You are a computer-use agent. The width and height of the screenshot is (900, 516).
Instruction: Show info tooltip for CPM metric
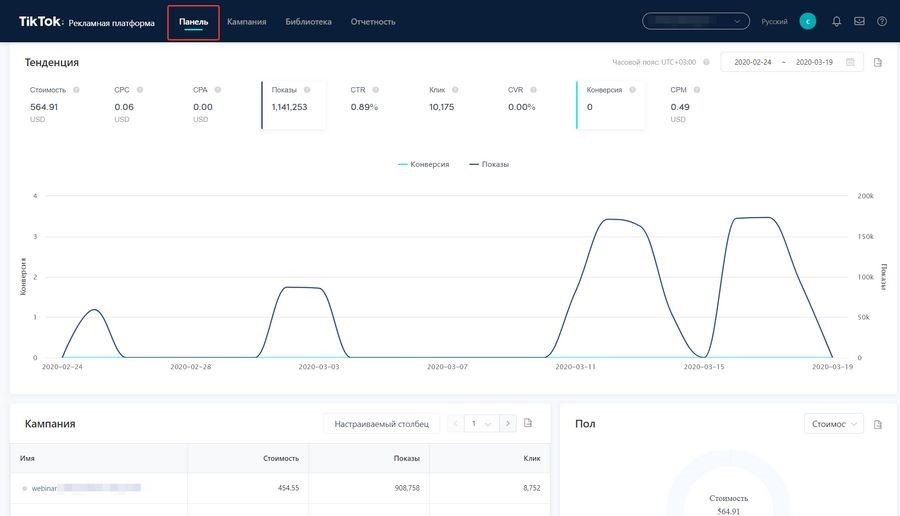697,90
